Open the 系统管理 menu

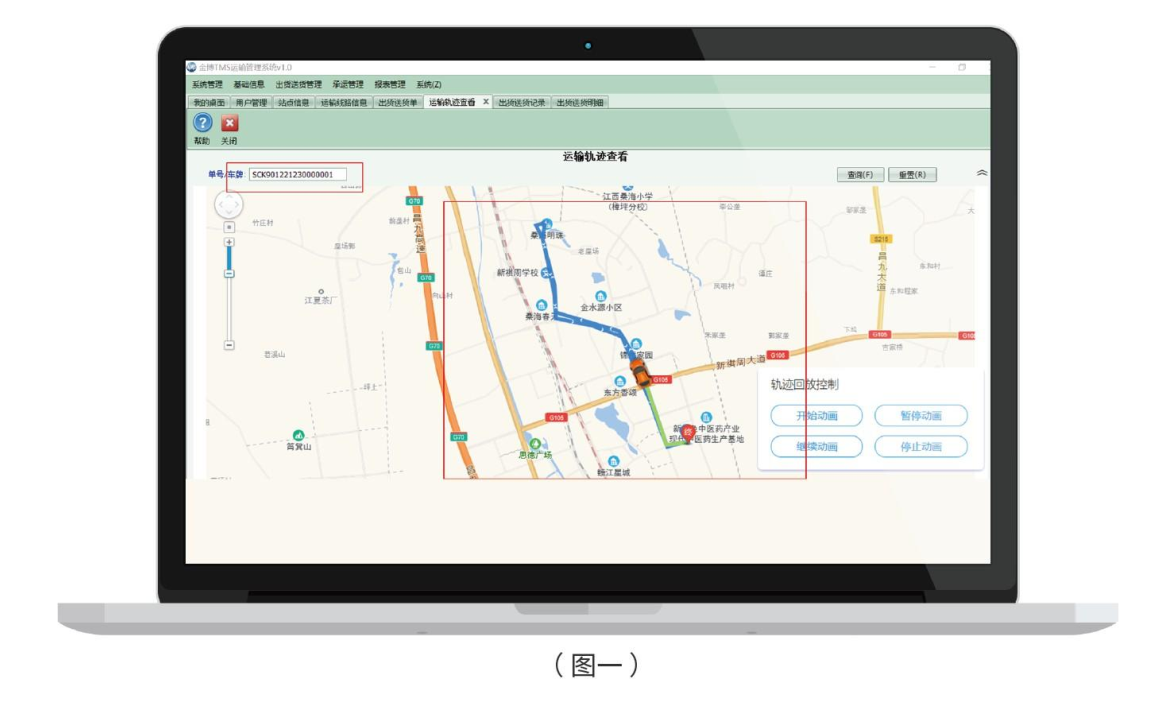tap(207, 84)
